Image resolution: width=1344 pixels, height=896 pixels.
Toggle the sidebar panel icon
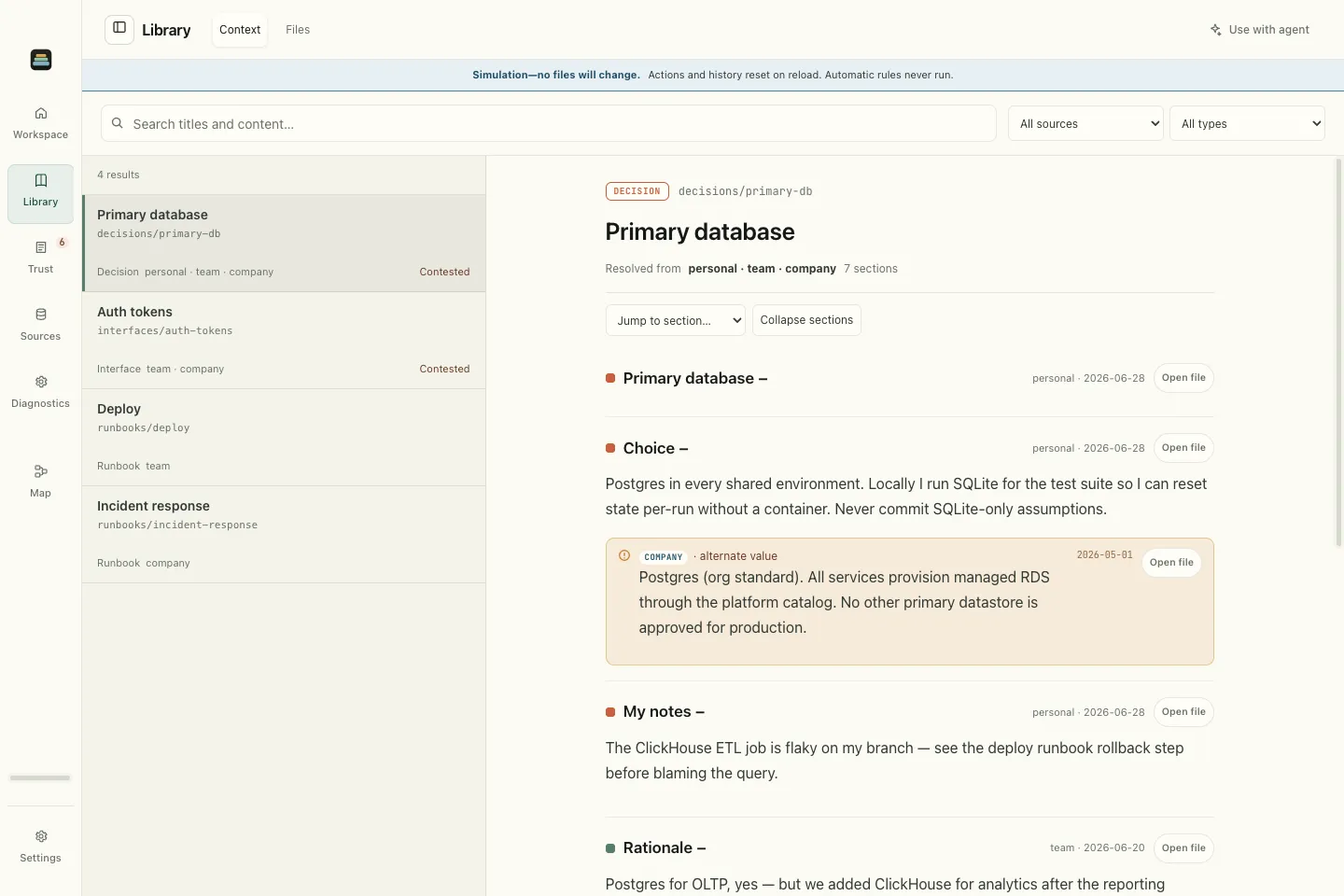[x=119, y=29]
